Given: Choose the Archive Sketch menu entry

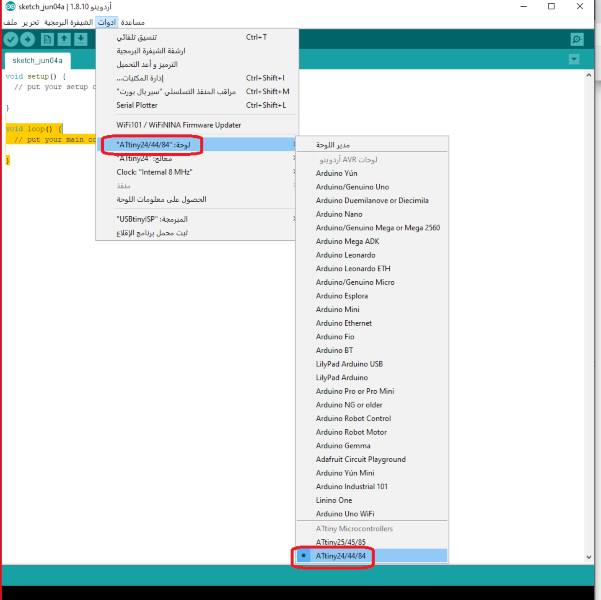Looking at the screenshot, I should click(197, 51).
